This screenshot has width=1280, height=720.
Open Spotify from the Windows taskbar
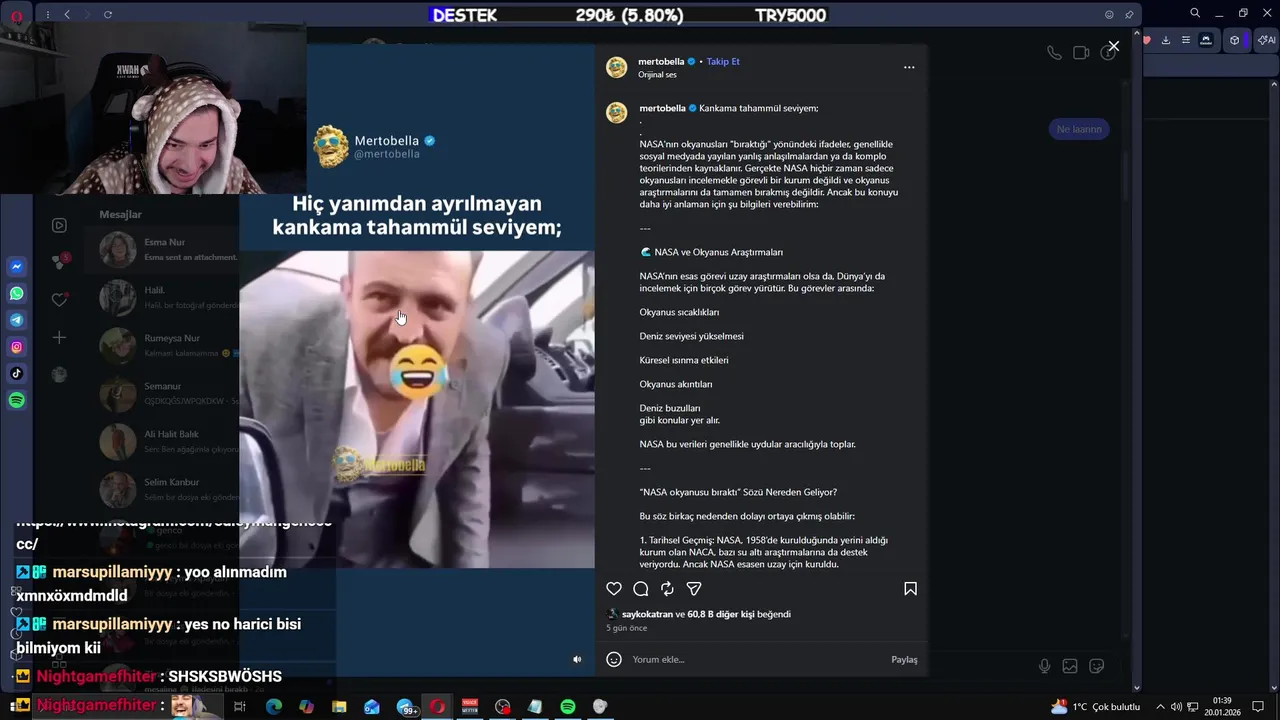click(x=568, y=706)
